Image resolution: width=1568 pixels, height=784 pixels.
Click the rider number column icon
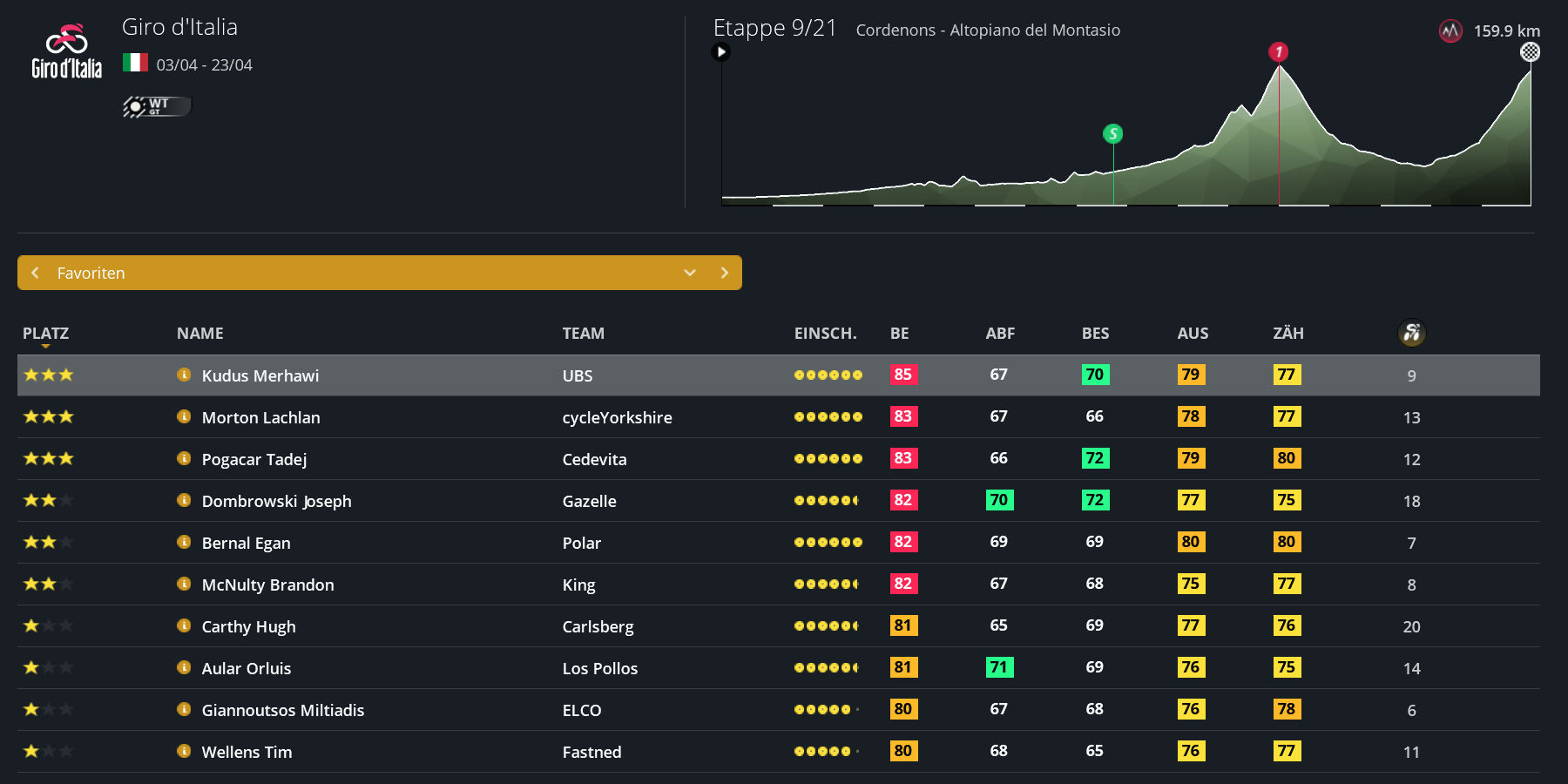tap(1411, 333)
